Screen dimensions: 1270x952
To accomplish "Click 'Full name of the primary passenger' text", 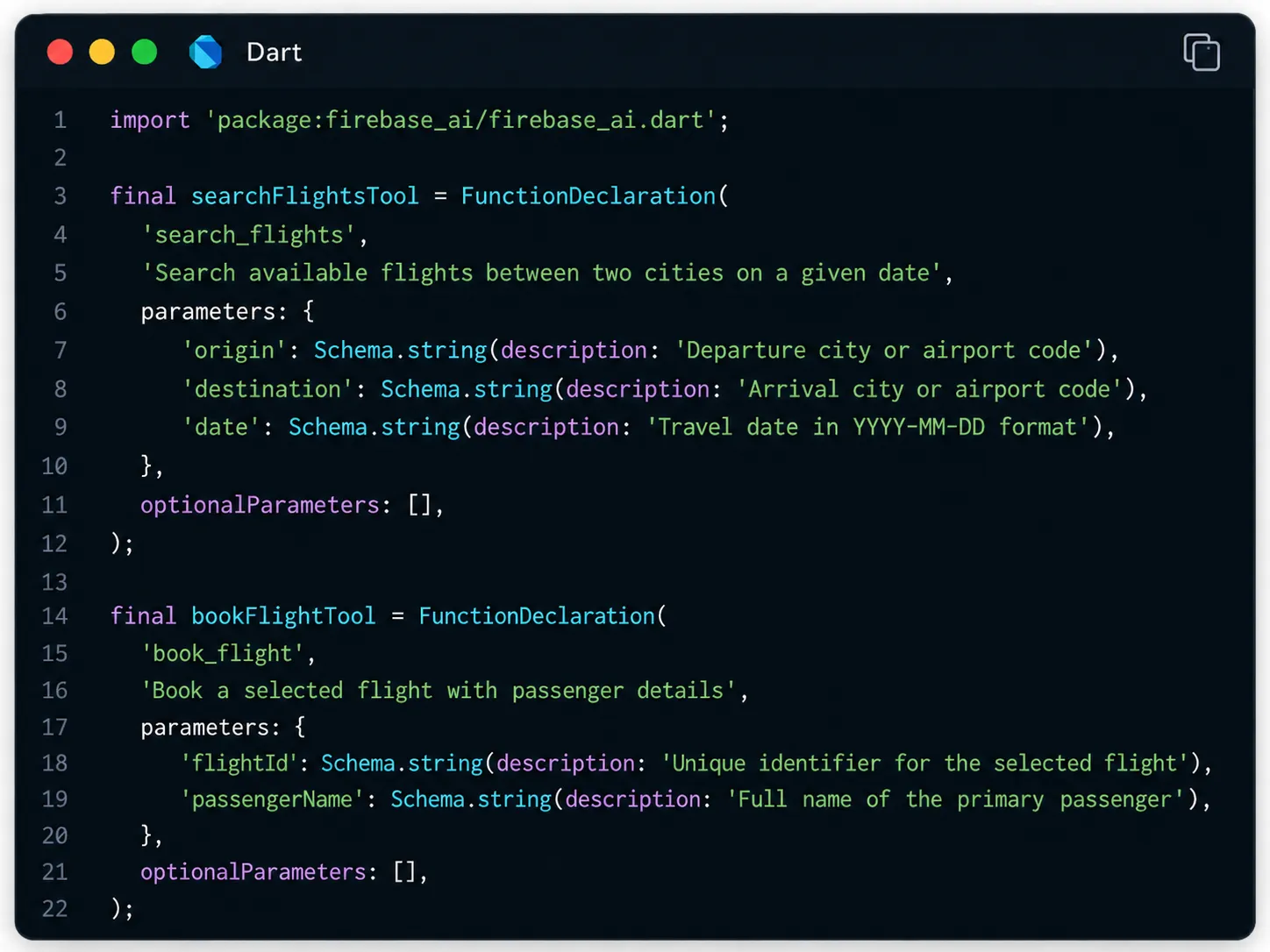I will point(954,799).
